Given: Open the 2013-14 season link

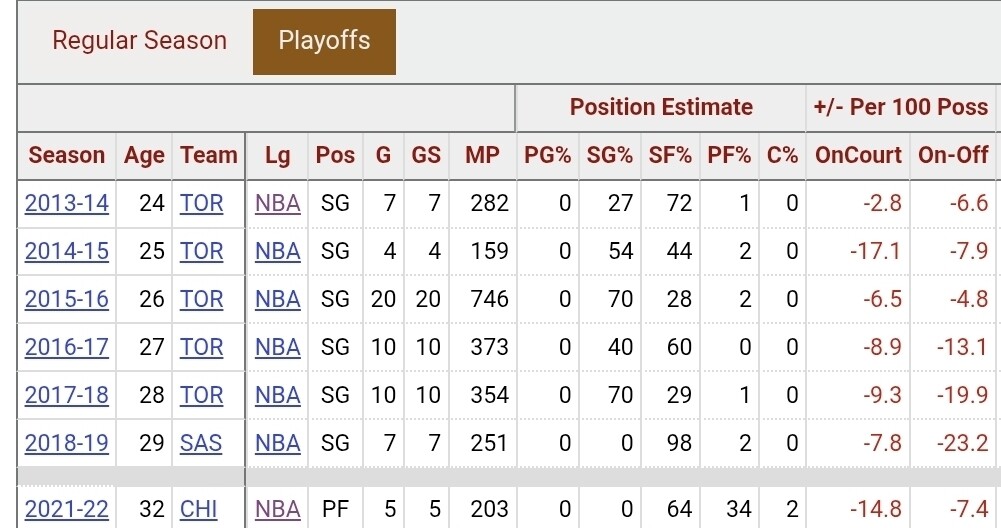Looking at the screenshot, I should tap(67, 203).
